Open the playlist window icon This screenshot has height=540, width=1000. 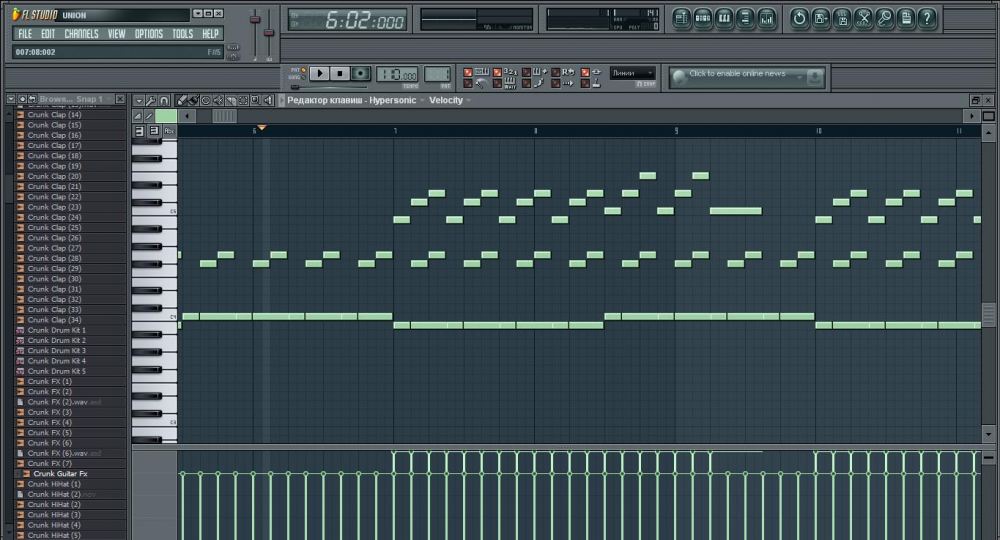(681, 18)
